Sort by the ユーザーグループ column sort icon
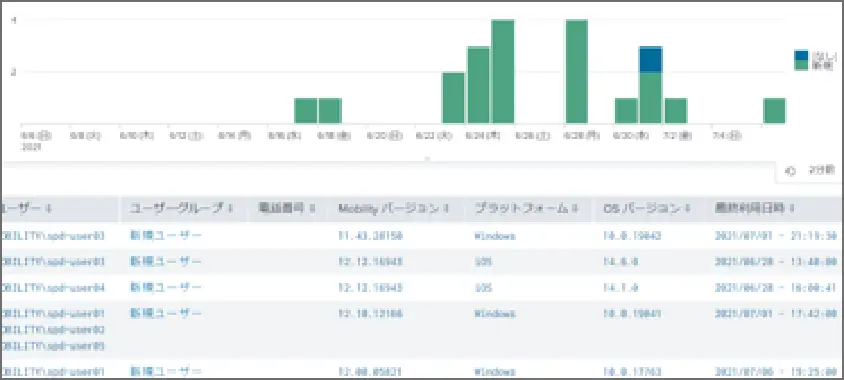The width and height of the screenshot is (844, 380). (x=231, y=209)
